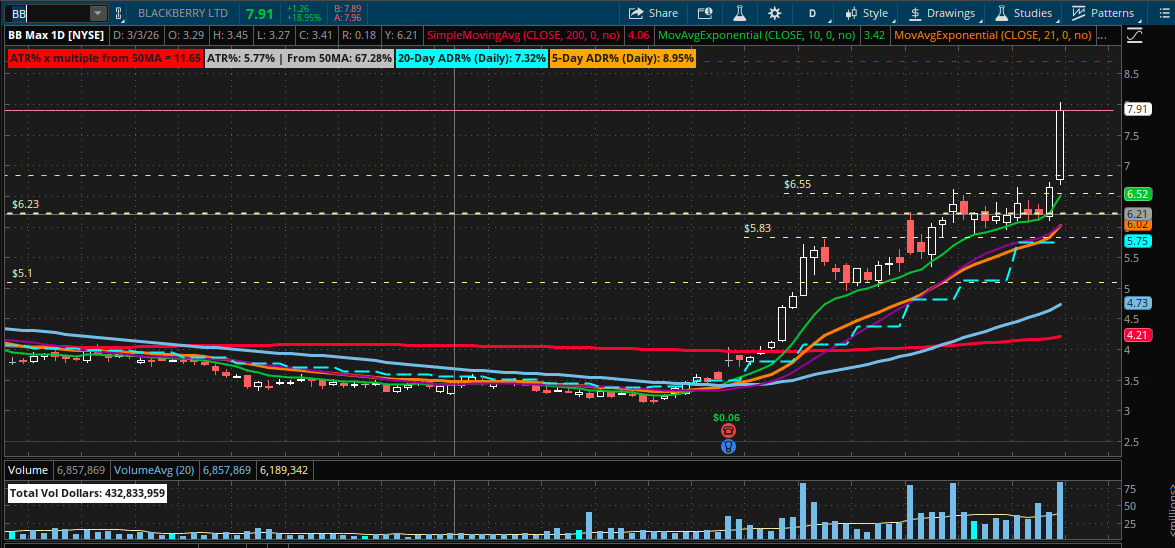The height and width of the screenshot is (548, 1175).
Task: Click the Total Vol Dollars label
Action: click(x=87, y=494)
